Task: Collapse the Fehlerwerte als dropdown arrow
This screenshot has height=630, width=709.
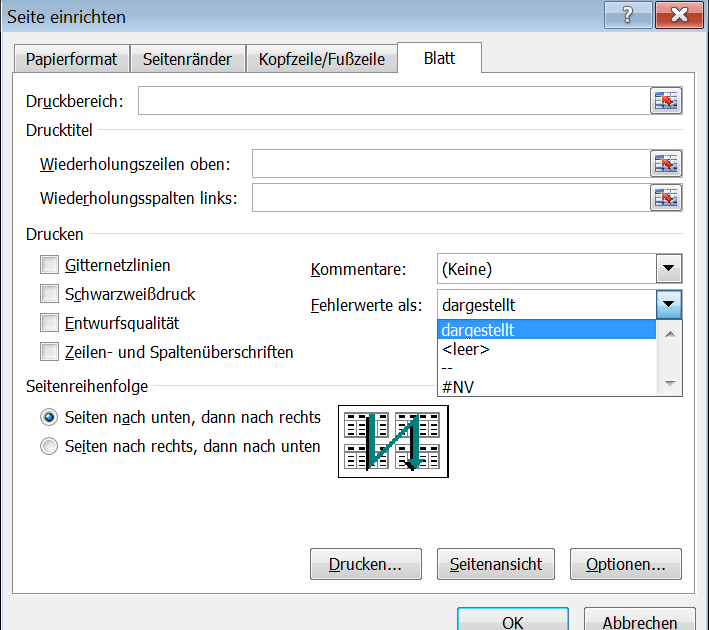Action: point(668,305)
